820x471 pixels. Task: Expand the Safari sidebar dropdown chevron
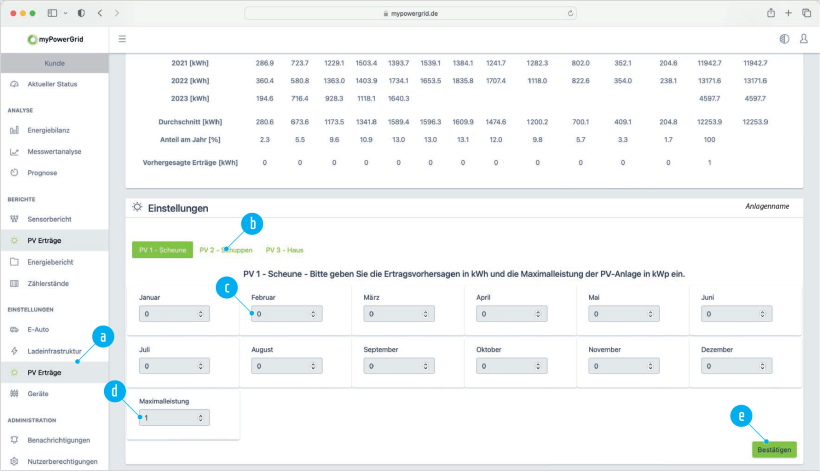pyautogui.click(x=66, y=13)
